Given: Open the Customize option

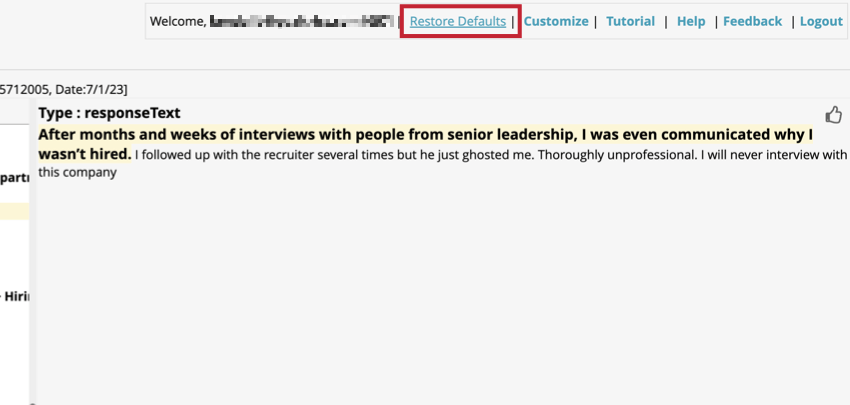Looking at the screenshot, I should pyautogui.click(x=555, y=21).
